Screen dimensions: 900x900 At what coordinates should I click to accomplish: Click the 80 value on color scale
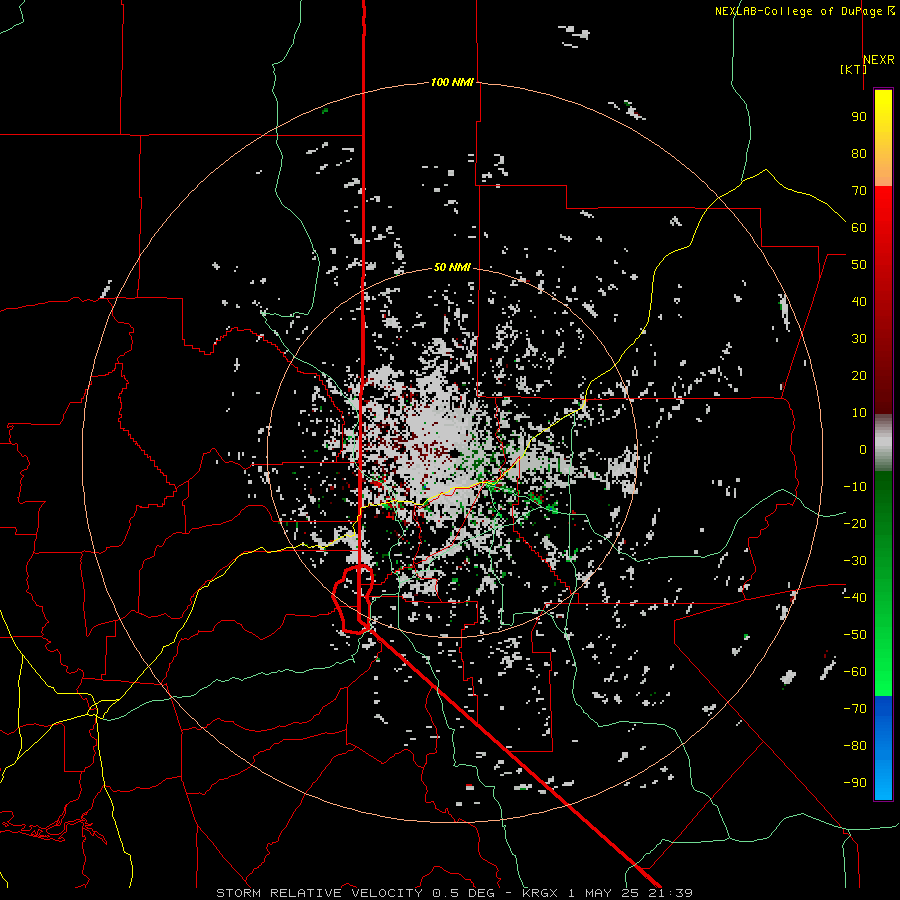859,154
